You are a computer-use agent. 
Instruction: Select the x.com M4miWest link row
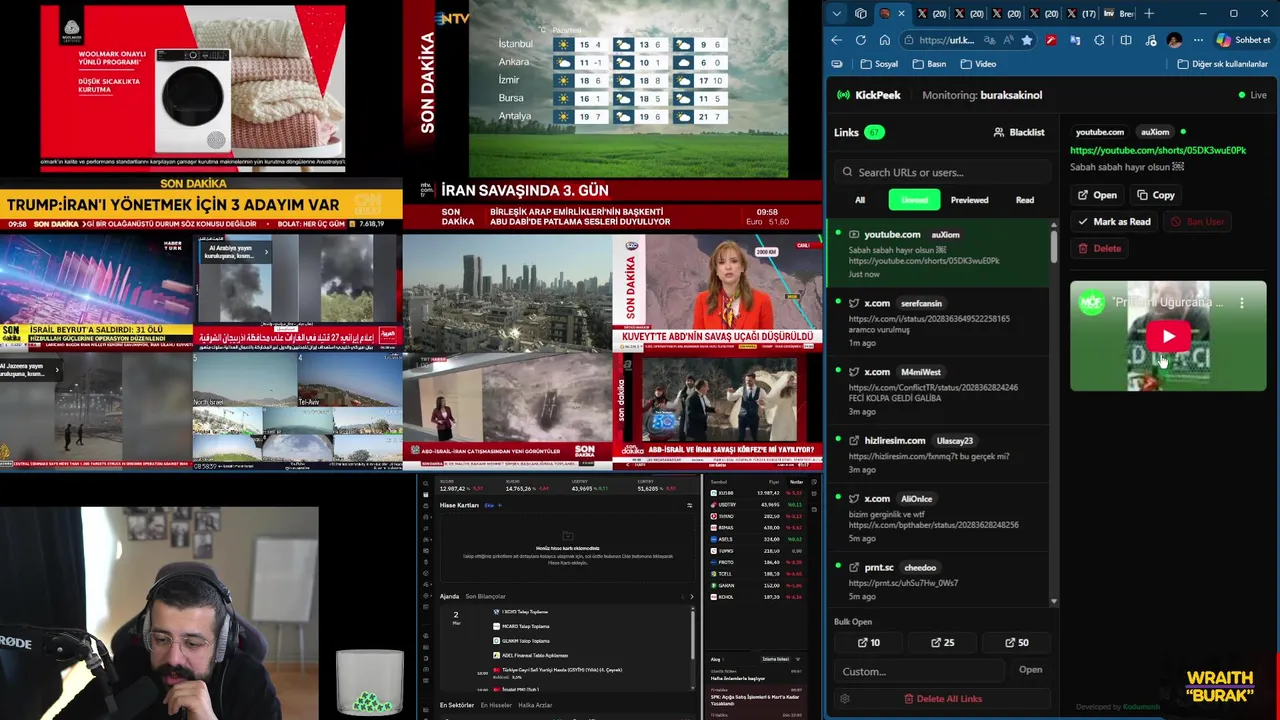click(937, 391)
